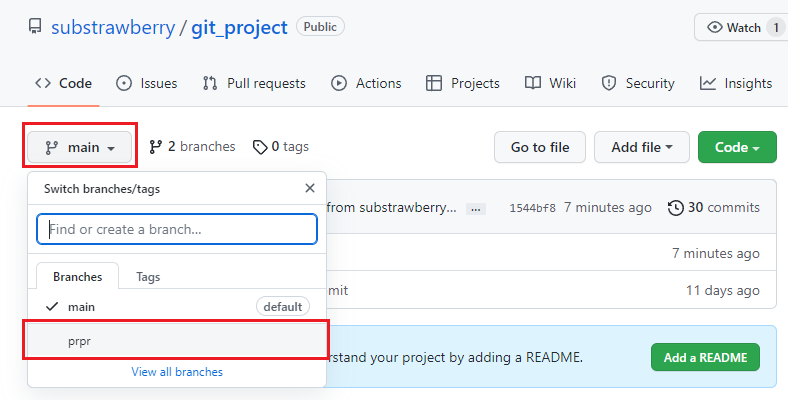Open the main branch dropdown

pyautogui.click(x=79, y=147)
